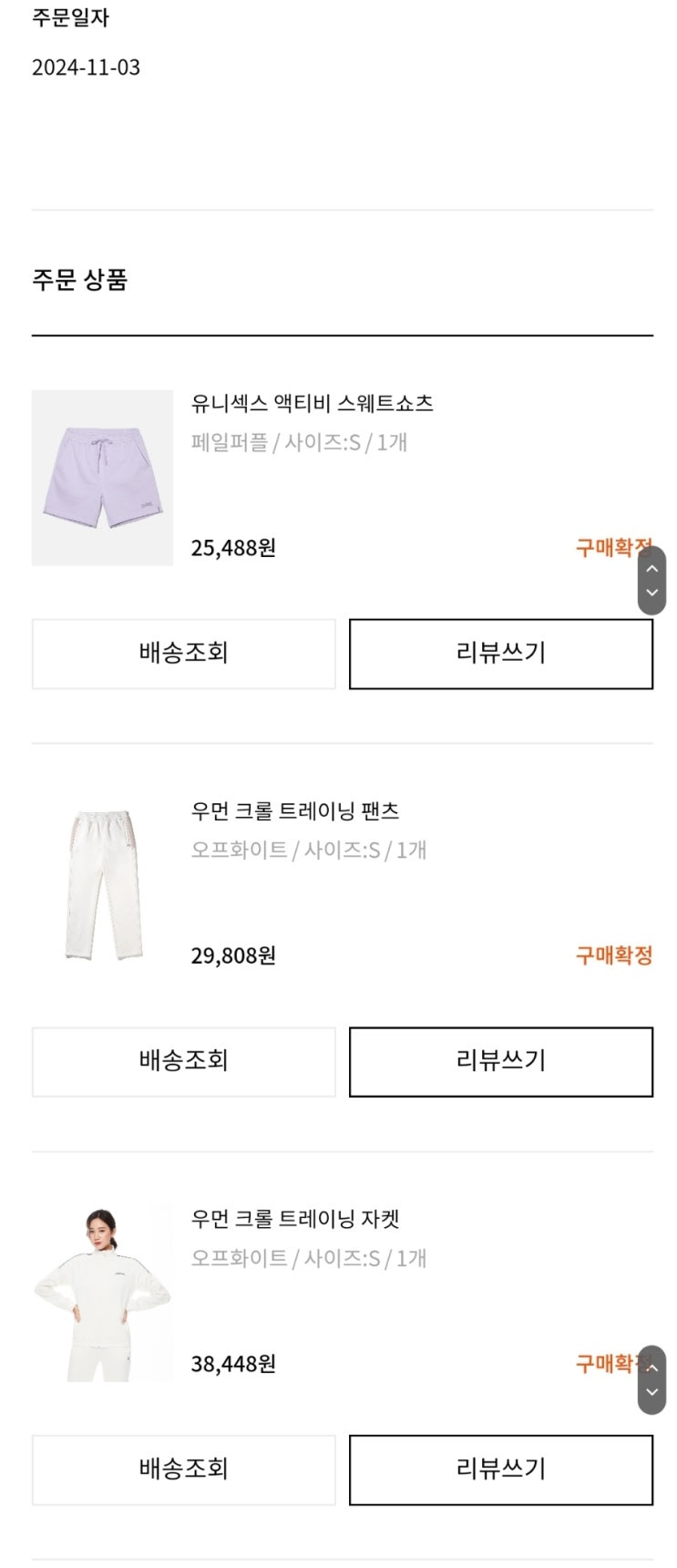Viewport: 677px width, 1568px height.
Task: Click the 25,488원 price of the shorts
Action: [233, 548]
